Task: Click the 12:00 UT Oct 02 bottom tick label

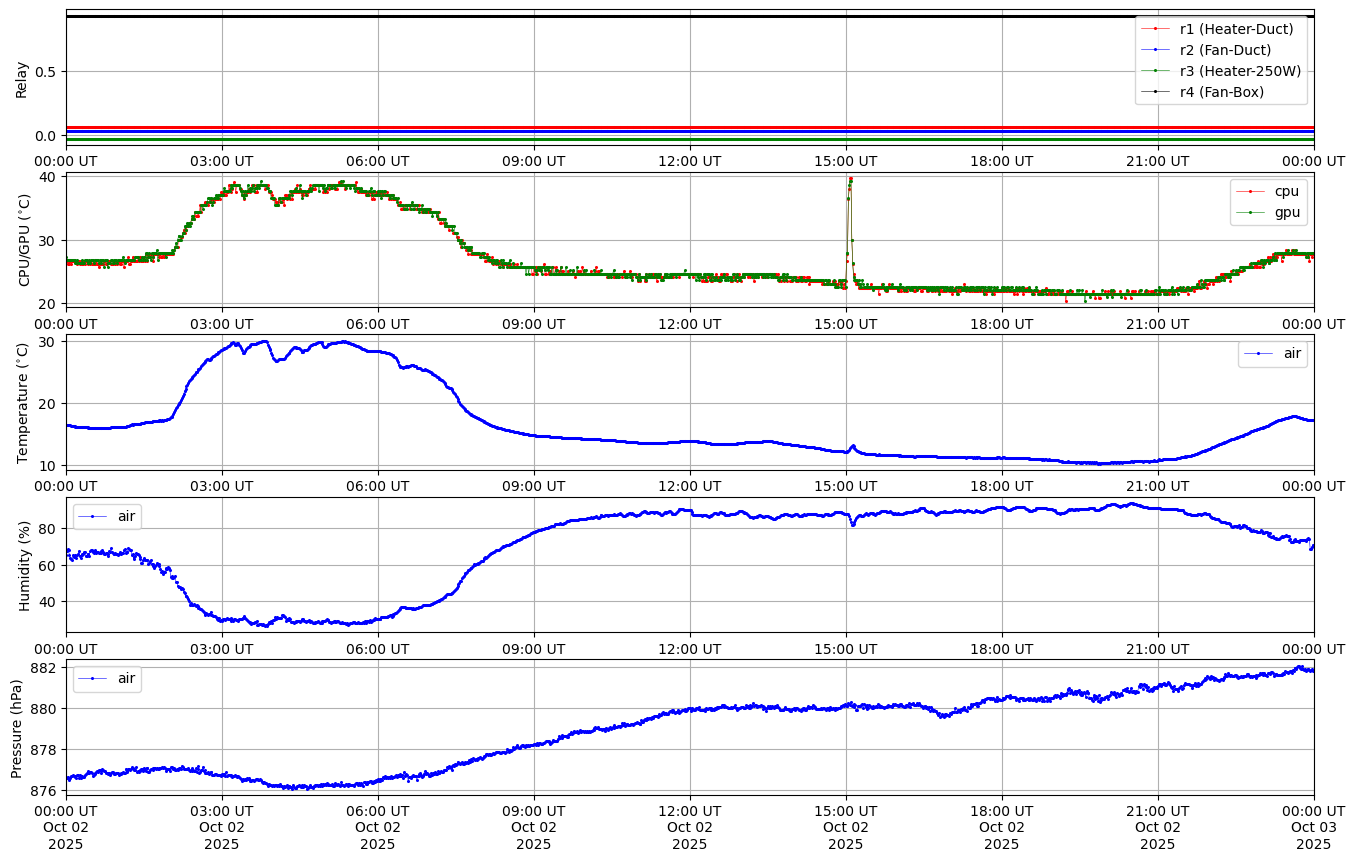Action: point(689,827)
